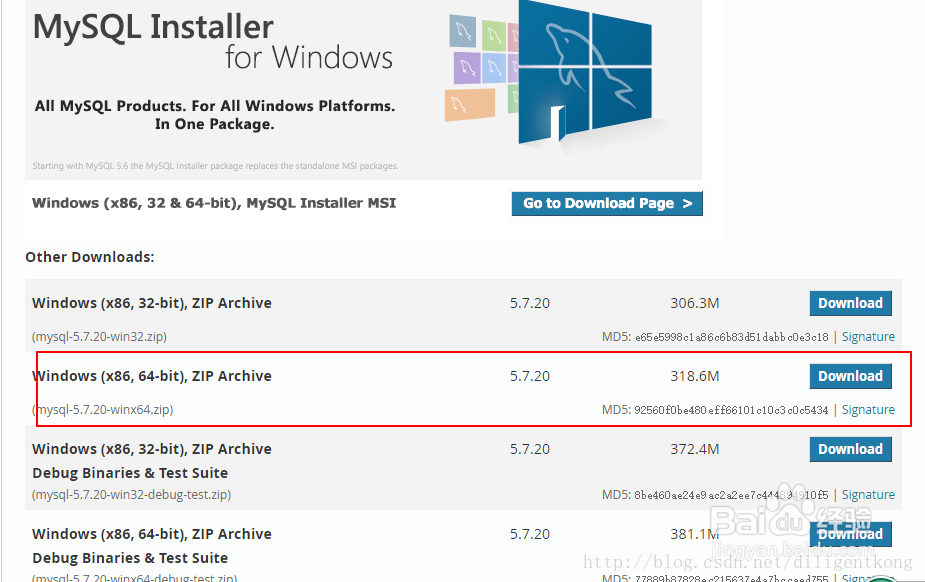
Task: Open Signature link for mysql-5.7.20-winx64.zip
Action: coord(868,410)
